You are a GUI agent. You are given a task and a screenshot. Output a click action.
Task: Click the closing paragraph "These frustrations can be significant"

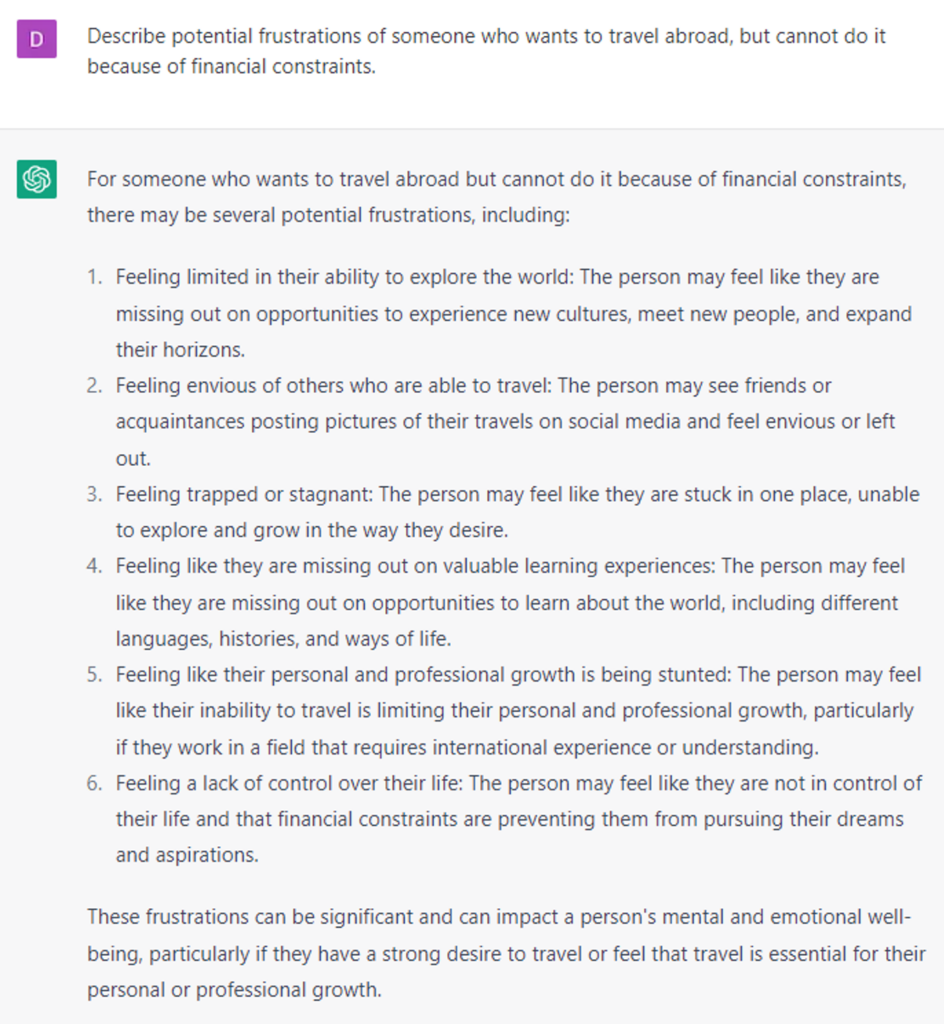coord(506,952)
